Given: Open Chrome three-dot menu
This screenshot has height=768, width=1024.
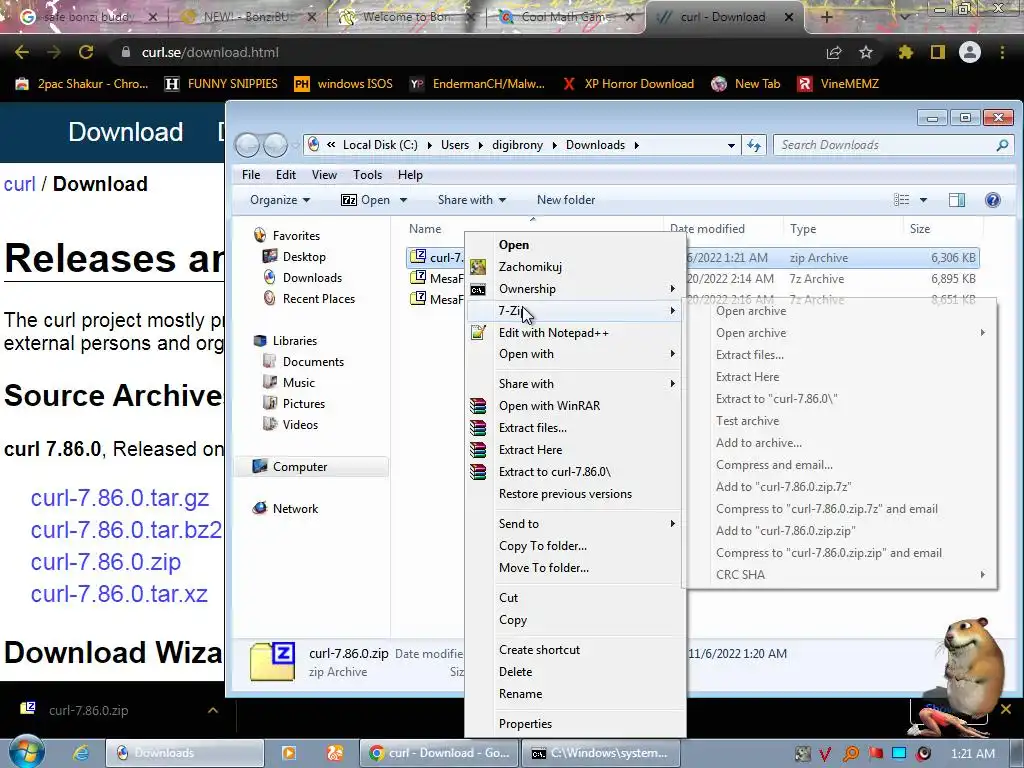Looking at the screenshot, I should tap(1002, 52).
